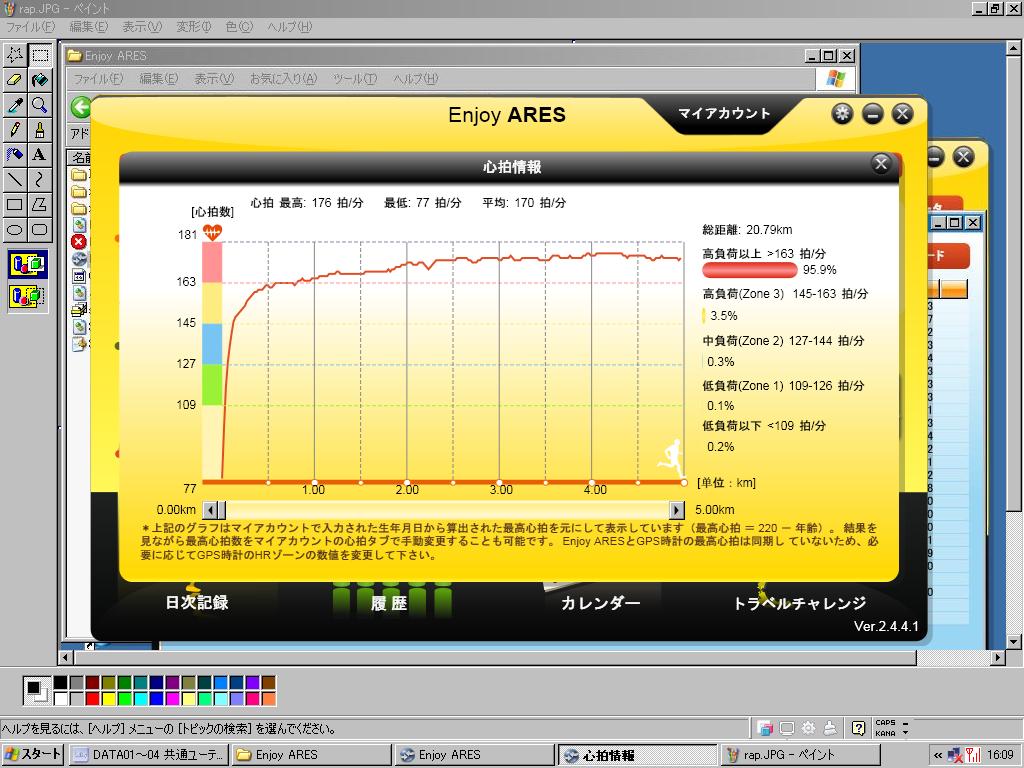This screenshot has width=1024, height=768.
Task: Click the runner figure at chart end
Action: [671, 458]
